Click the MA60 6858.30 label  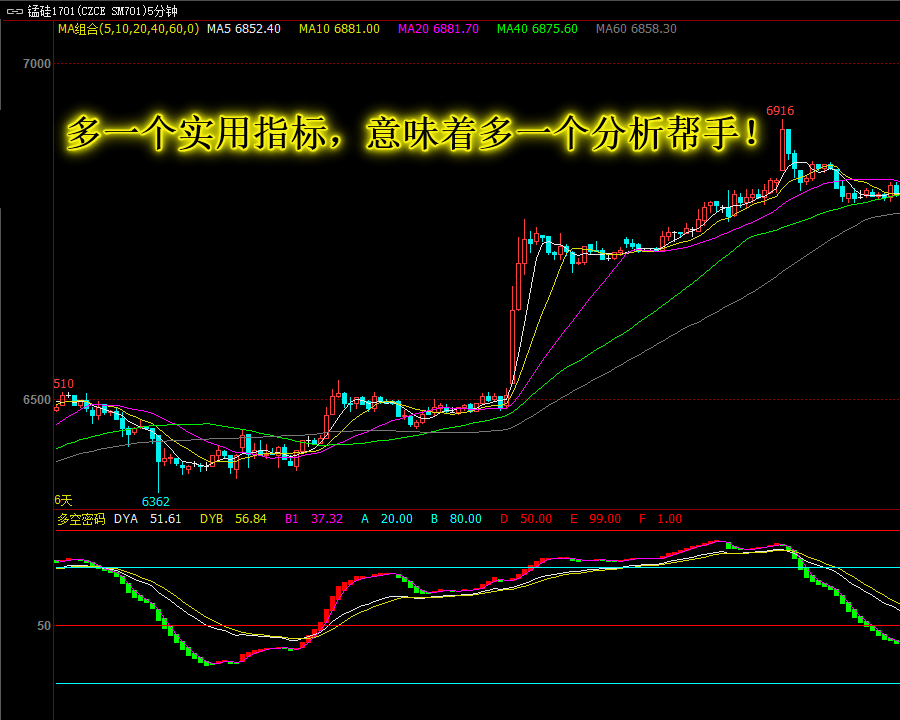click(636, 29)
